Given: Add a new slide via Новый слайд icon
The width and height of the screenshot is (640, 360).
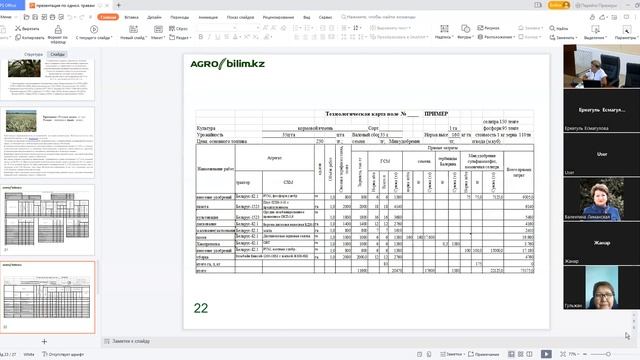Looking at the screenshot, I should 133,29.
